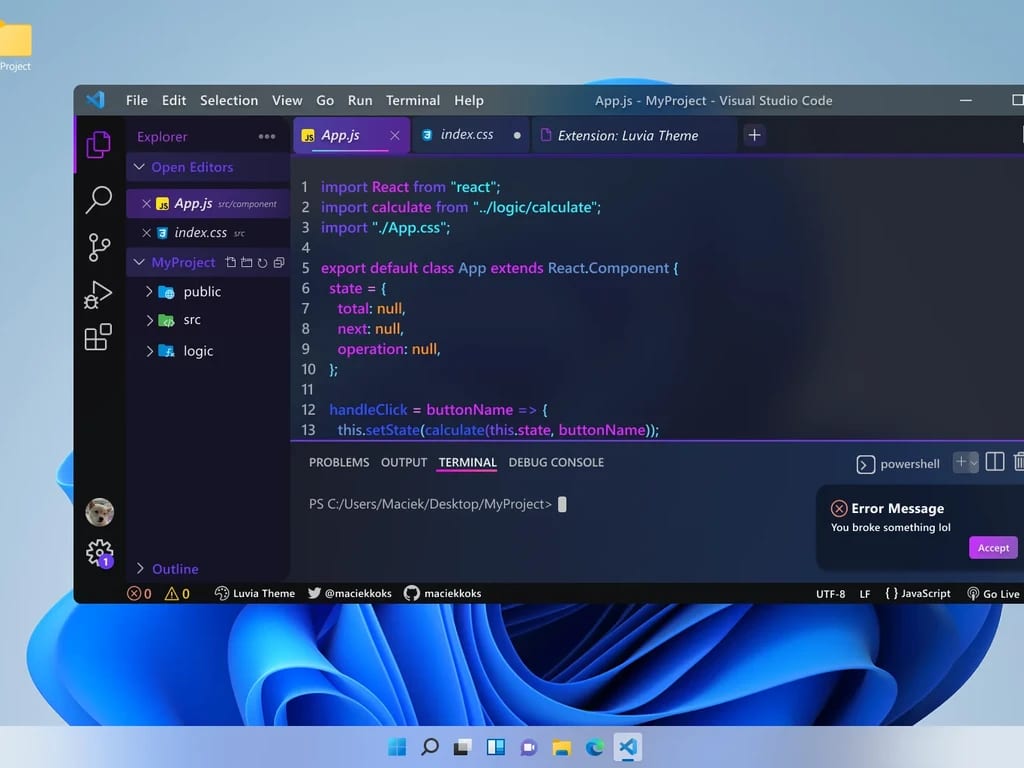Change UTF-8 file encoding
Screen dimensions: 1024x768
tap(830, 594)
